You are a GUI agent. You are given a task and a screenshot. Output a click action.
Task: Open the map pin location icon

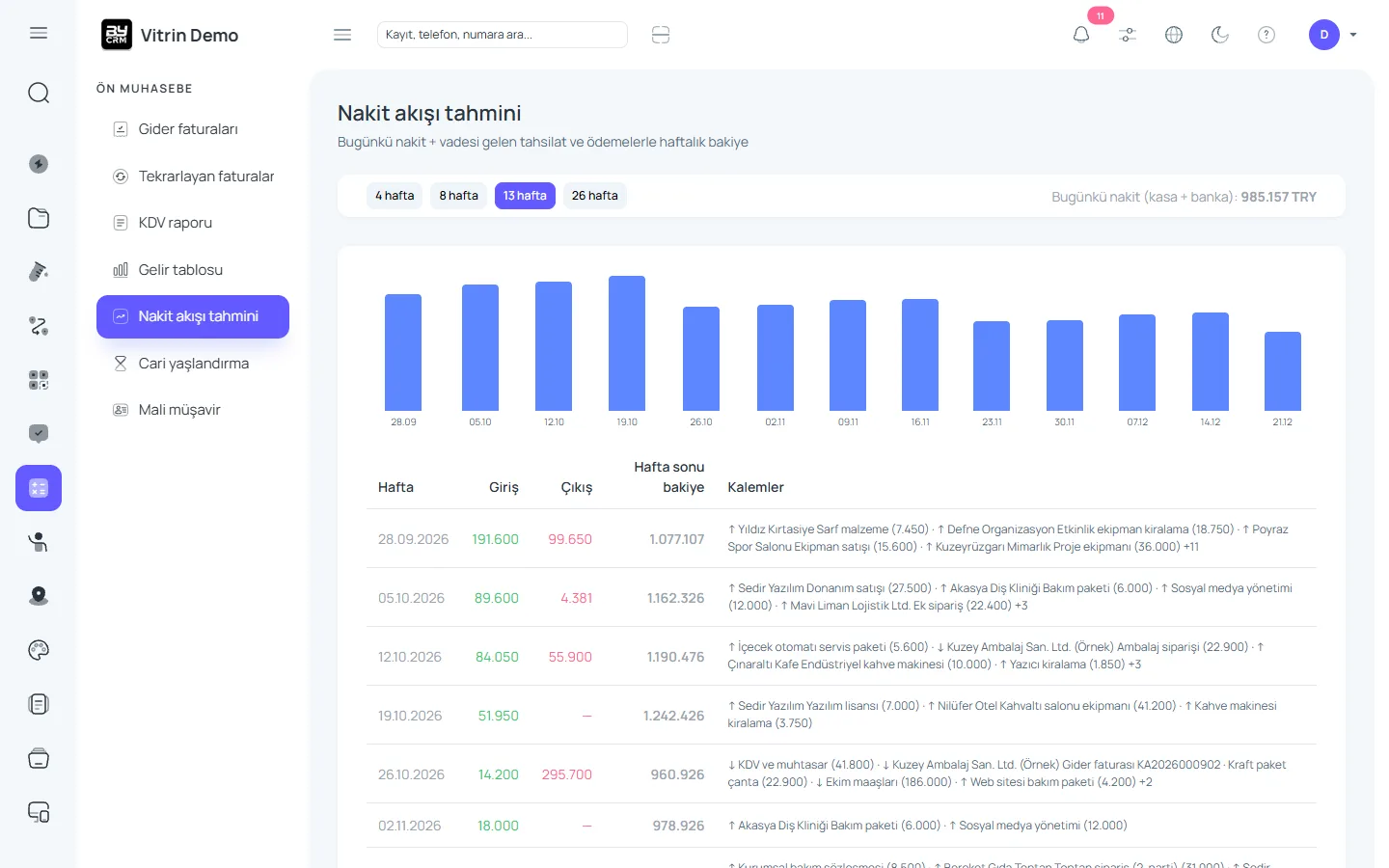(39, 596)
